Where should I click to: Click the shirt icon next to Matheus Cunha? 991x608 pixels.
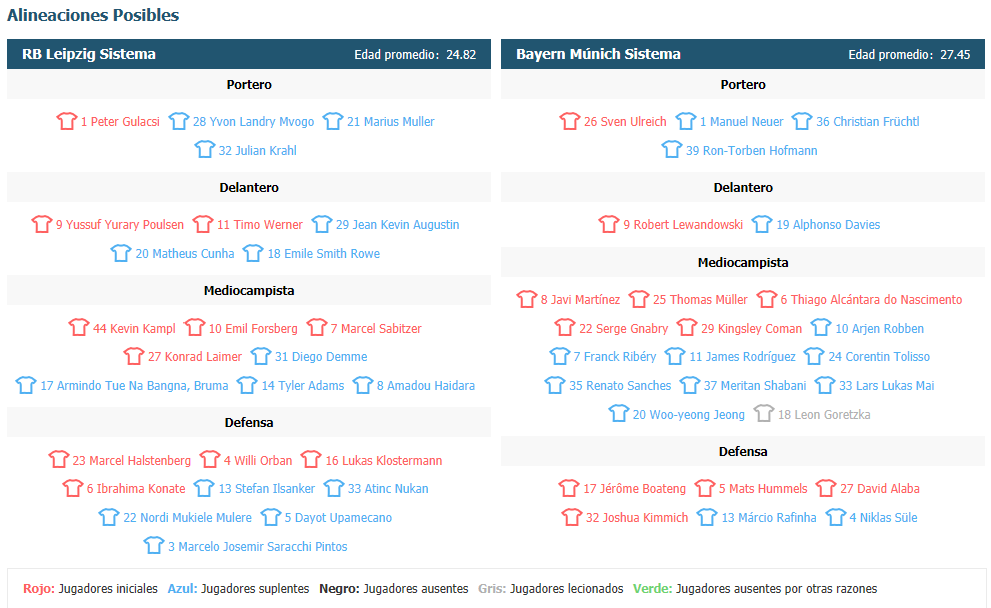click(x=121, y=253)
